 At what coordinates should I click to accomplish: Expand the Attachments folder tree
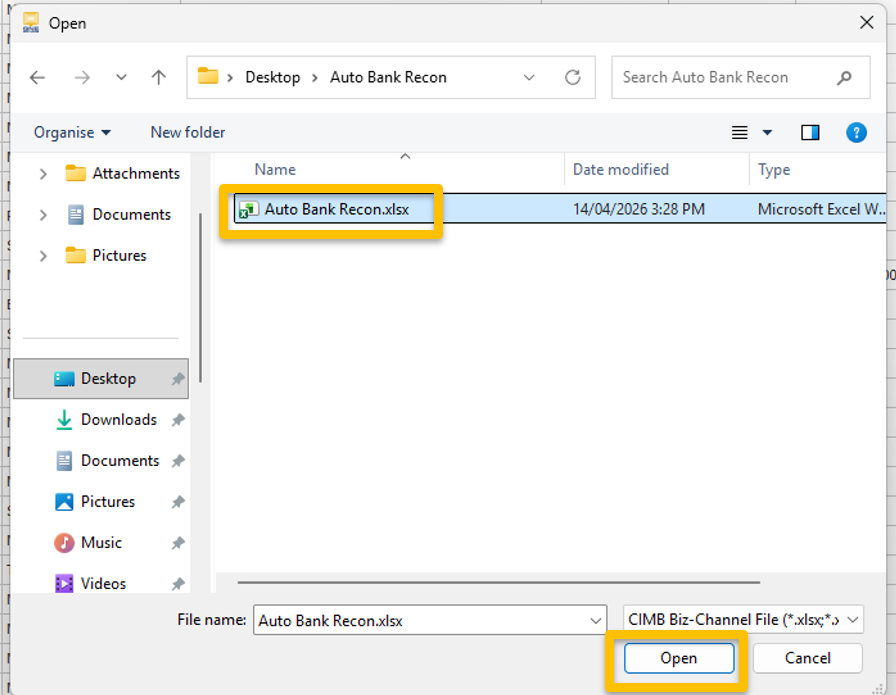coord(43,174)
